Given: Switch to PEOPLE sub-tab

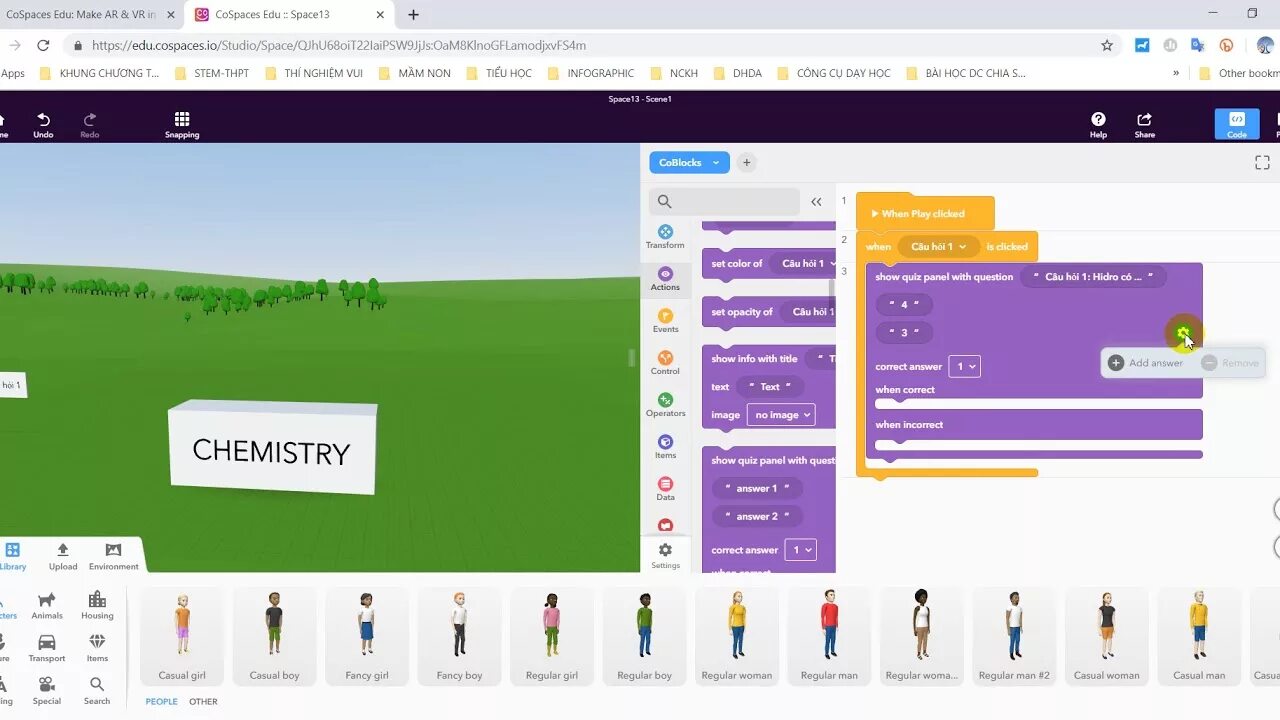Looking at the screenshot, I should point(161,701).
